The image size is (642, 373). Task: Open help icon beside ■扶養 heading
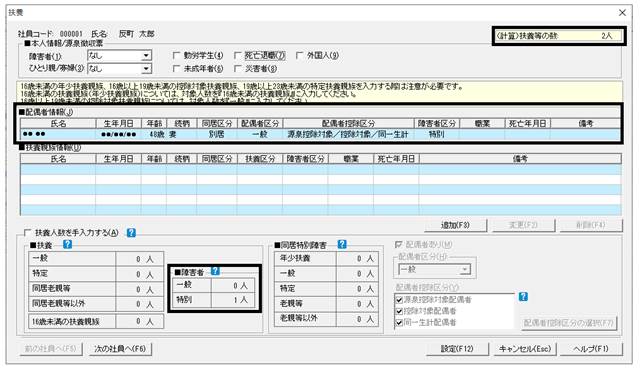pos(68,244)
